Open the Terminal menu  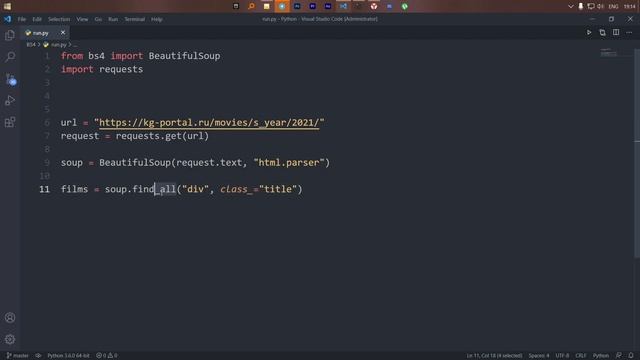pos(134,19)
